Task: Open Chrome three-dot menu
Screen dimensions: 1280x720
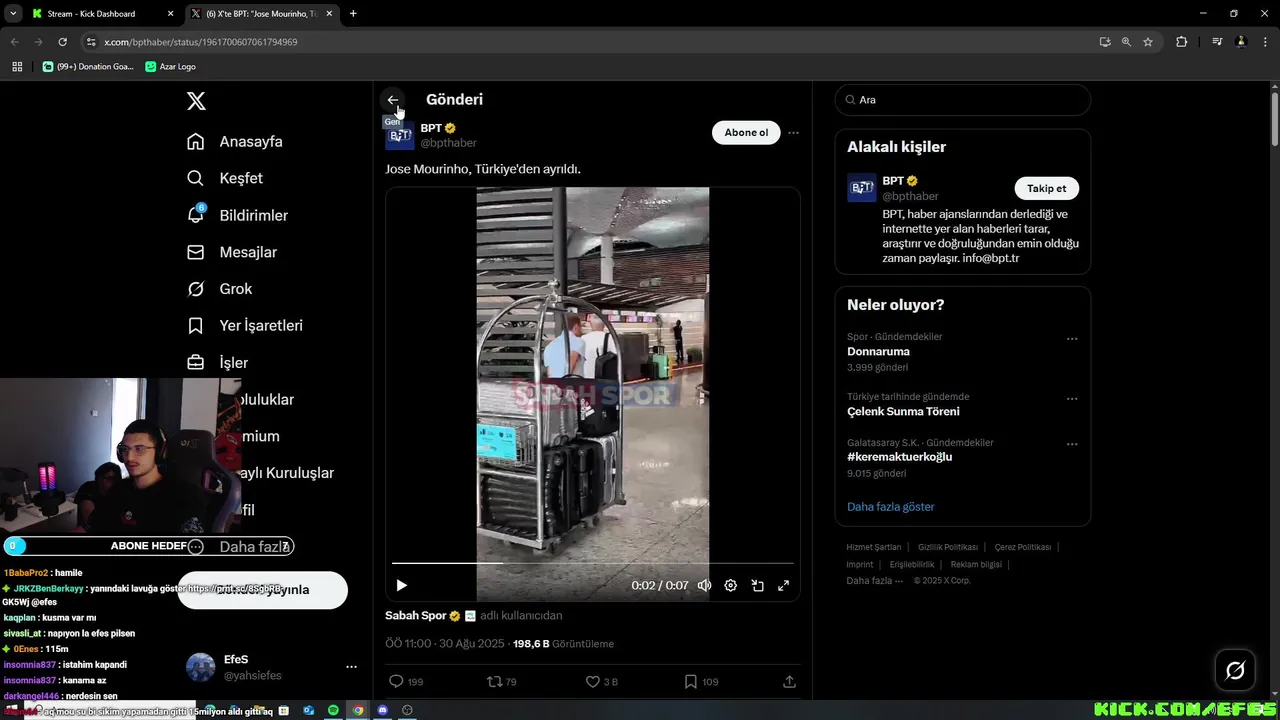Action: 1265,42
